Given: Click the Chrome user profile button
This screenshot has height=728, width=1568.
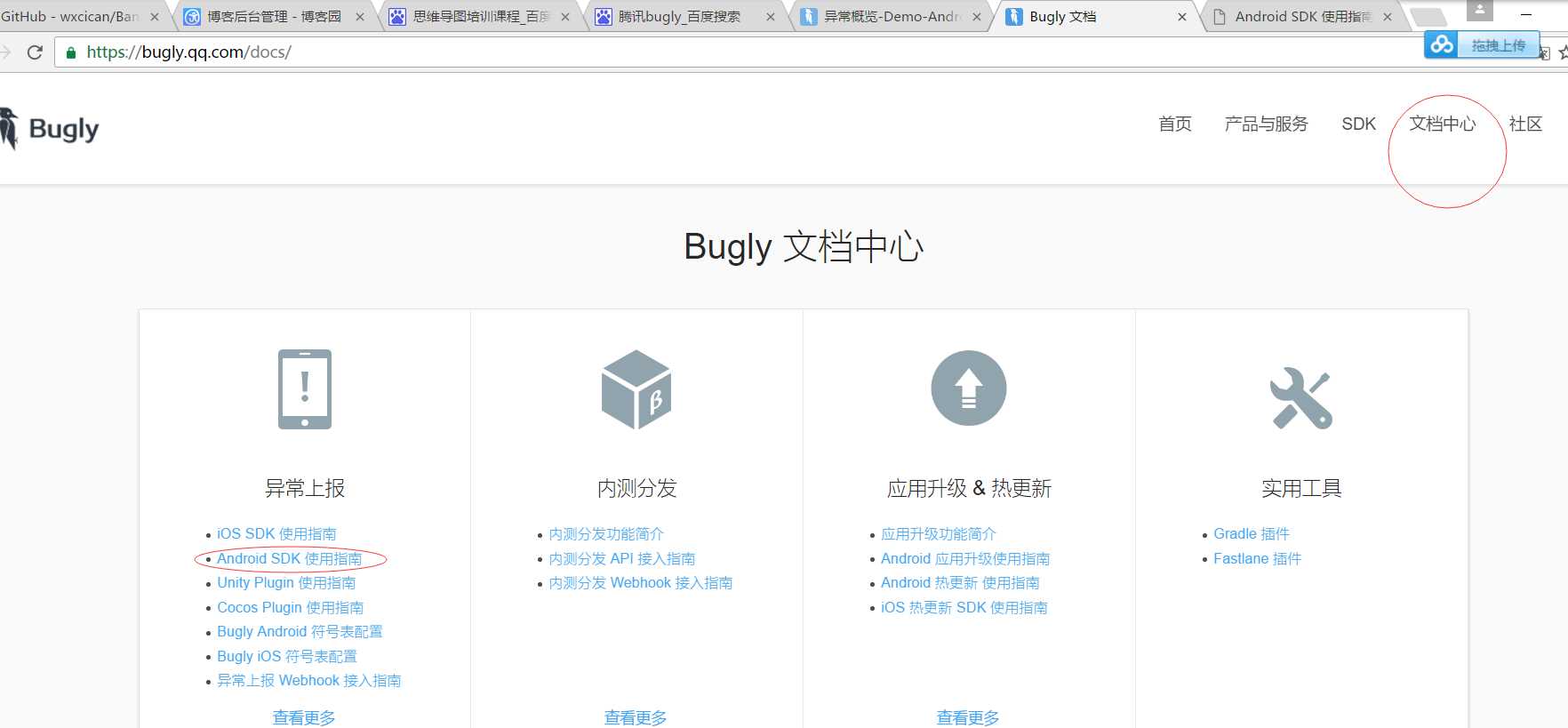Looking at the screenshot, I should (x=1479, y=11).
